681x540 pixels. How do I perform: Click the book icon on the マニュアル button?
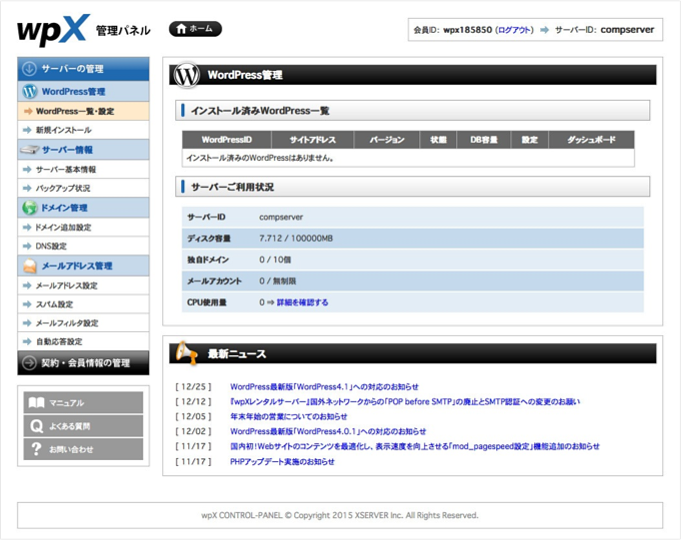tap(36, 403)
